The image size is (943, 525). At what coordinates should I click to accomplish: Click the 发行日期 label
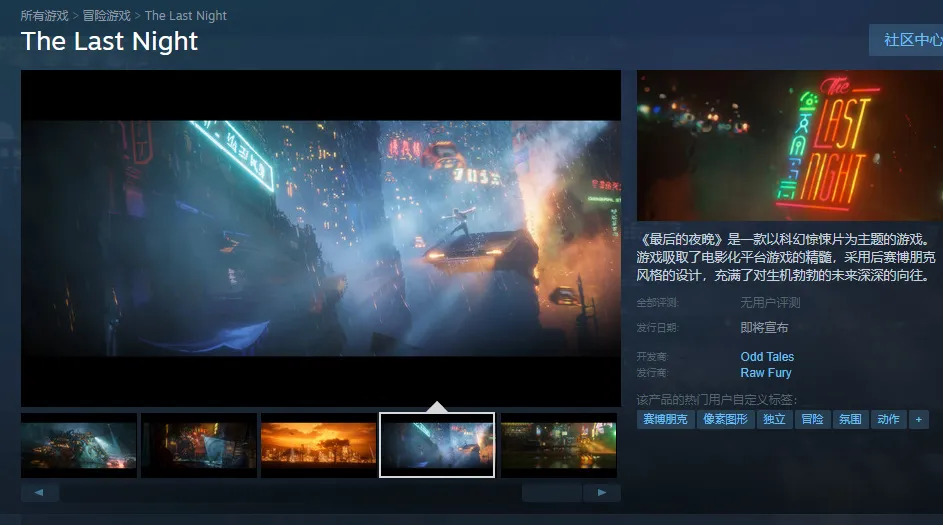[658, 328]
